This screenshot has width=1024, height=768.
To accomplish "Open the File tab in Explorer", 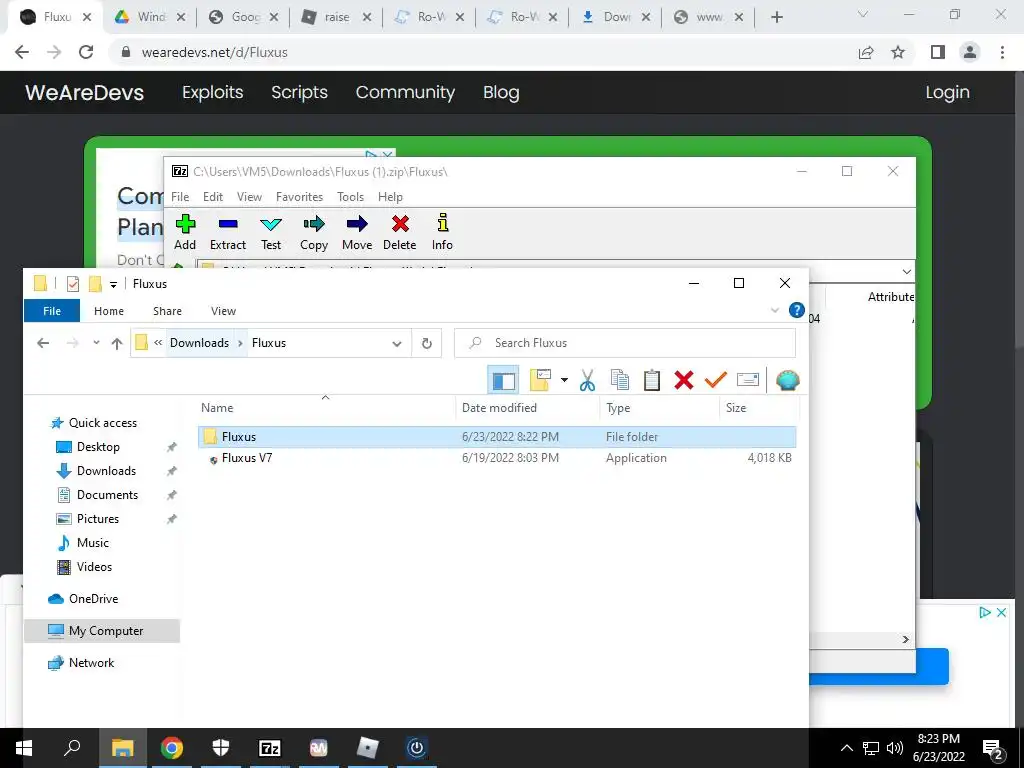I will [52, 311].
